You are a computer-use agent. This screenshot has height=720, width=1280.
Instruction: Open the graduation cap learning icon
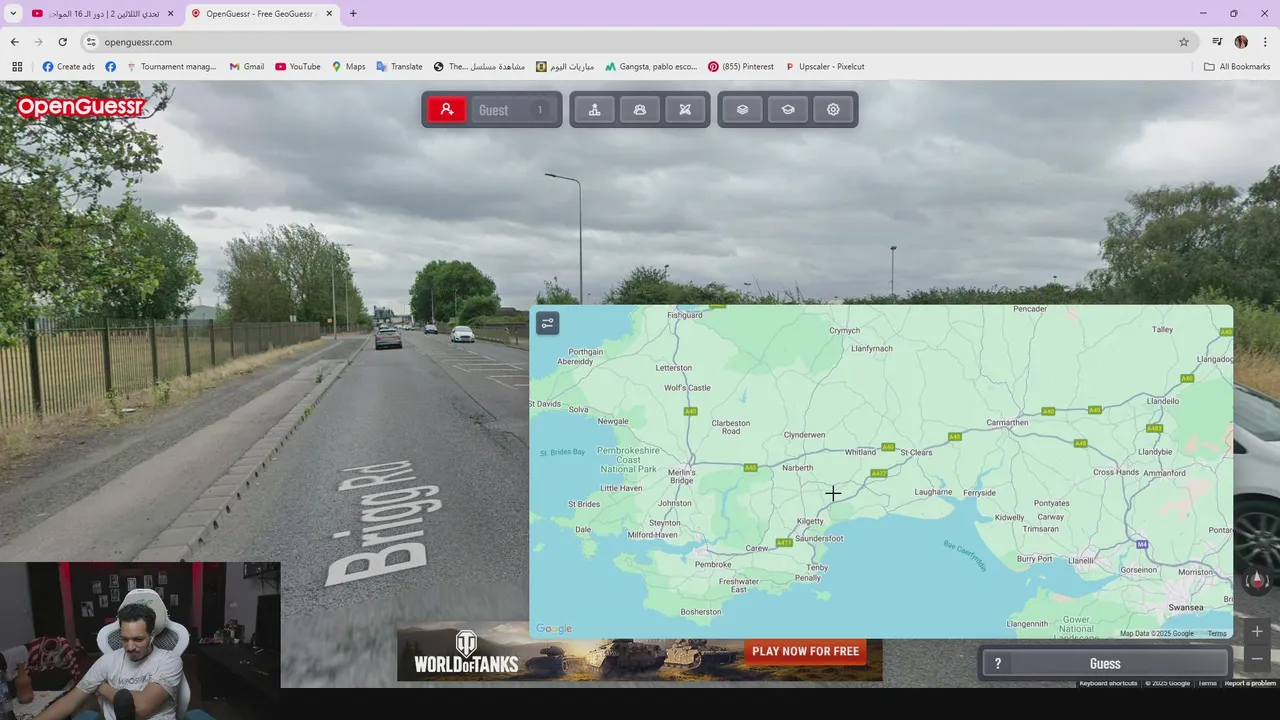[788, 110]
